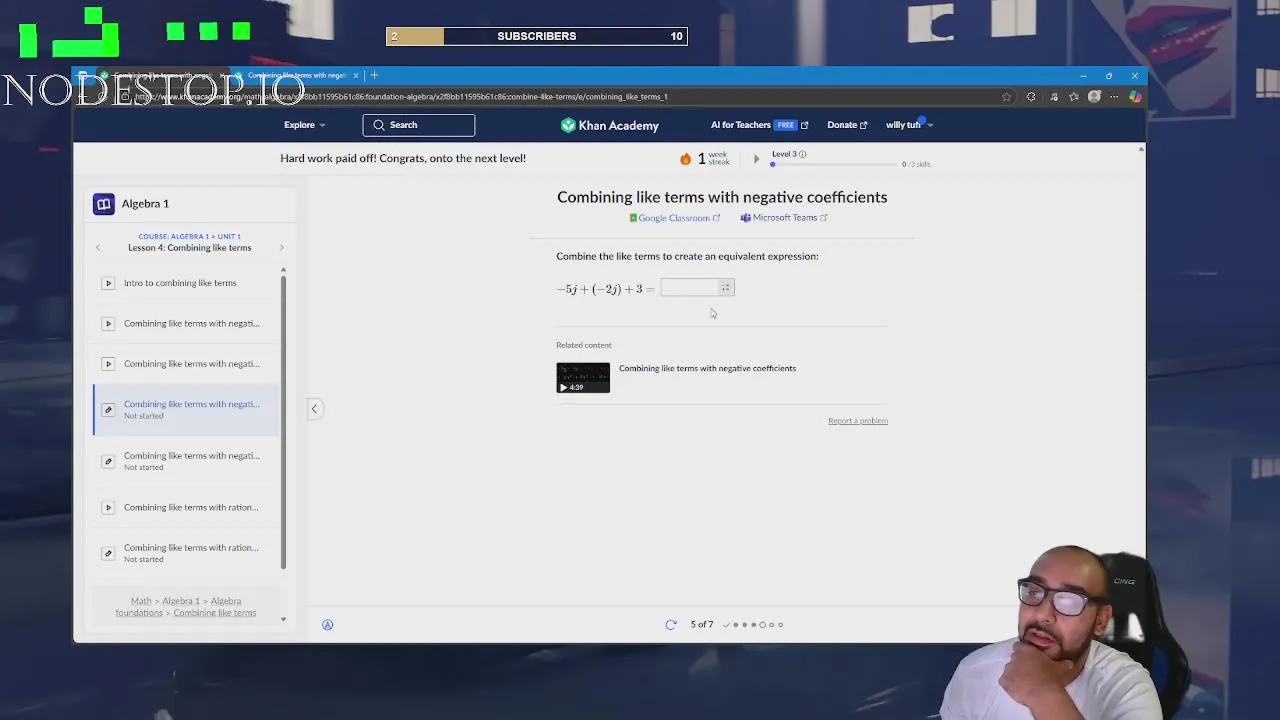Open the Algebra 1 course title

145,204
